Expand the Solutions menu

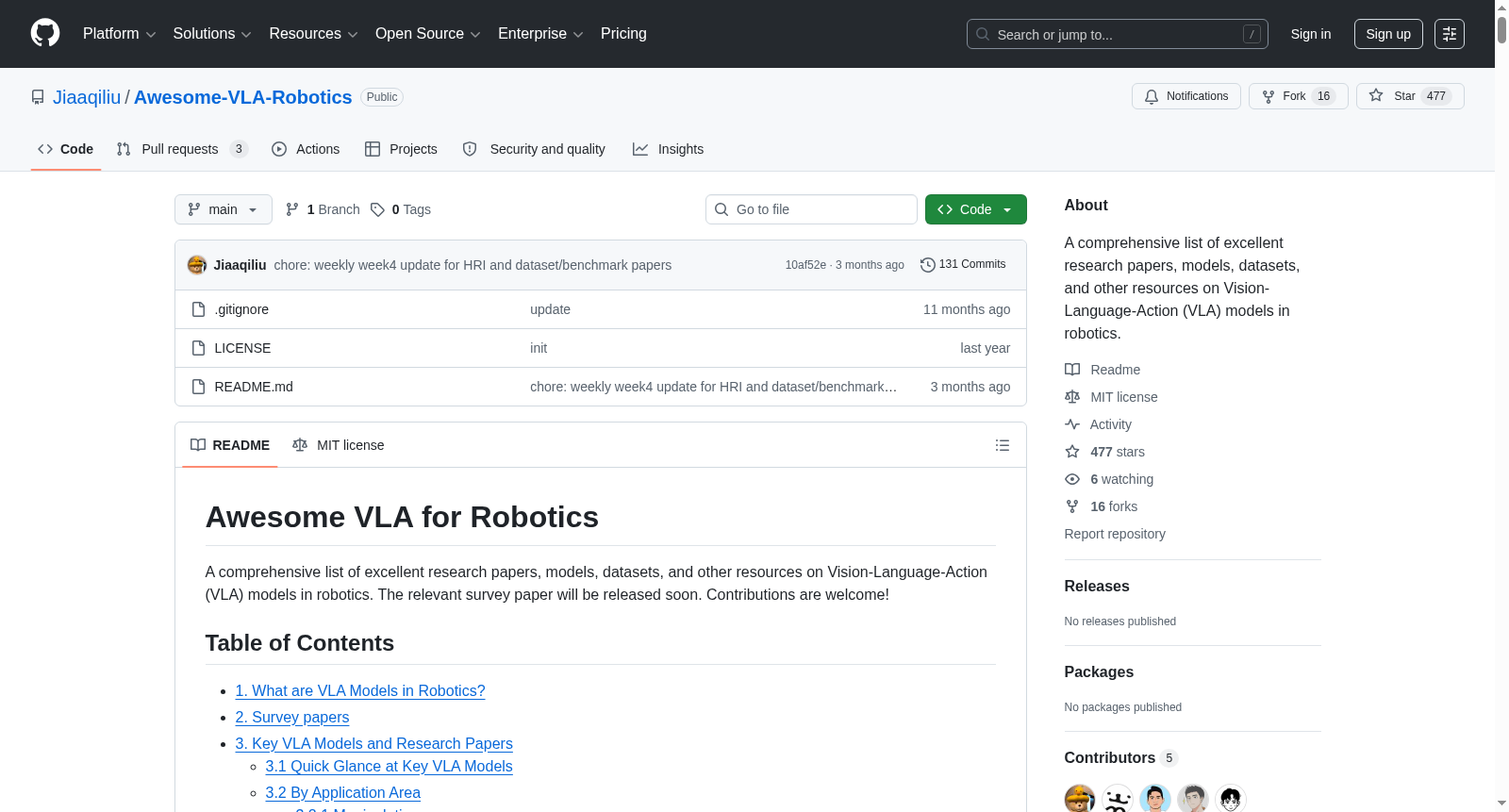click(212, 34)
